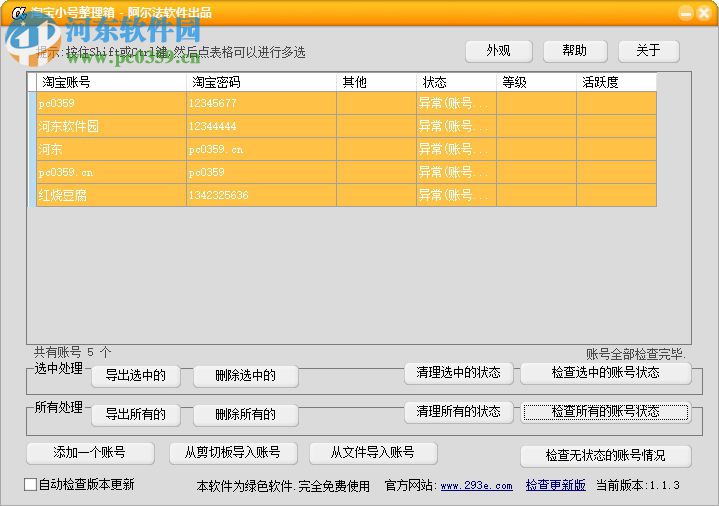Click 从文件导入账号 button

[373, 453]
